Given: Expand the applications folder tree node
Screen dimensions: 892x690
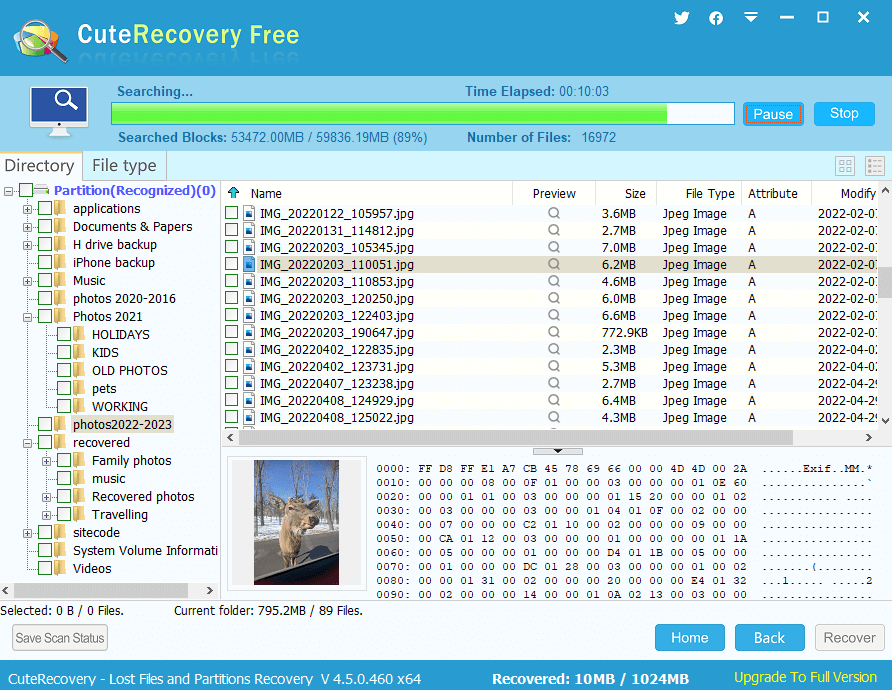Looking at the screenshot, I should coord(28,209).
